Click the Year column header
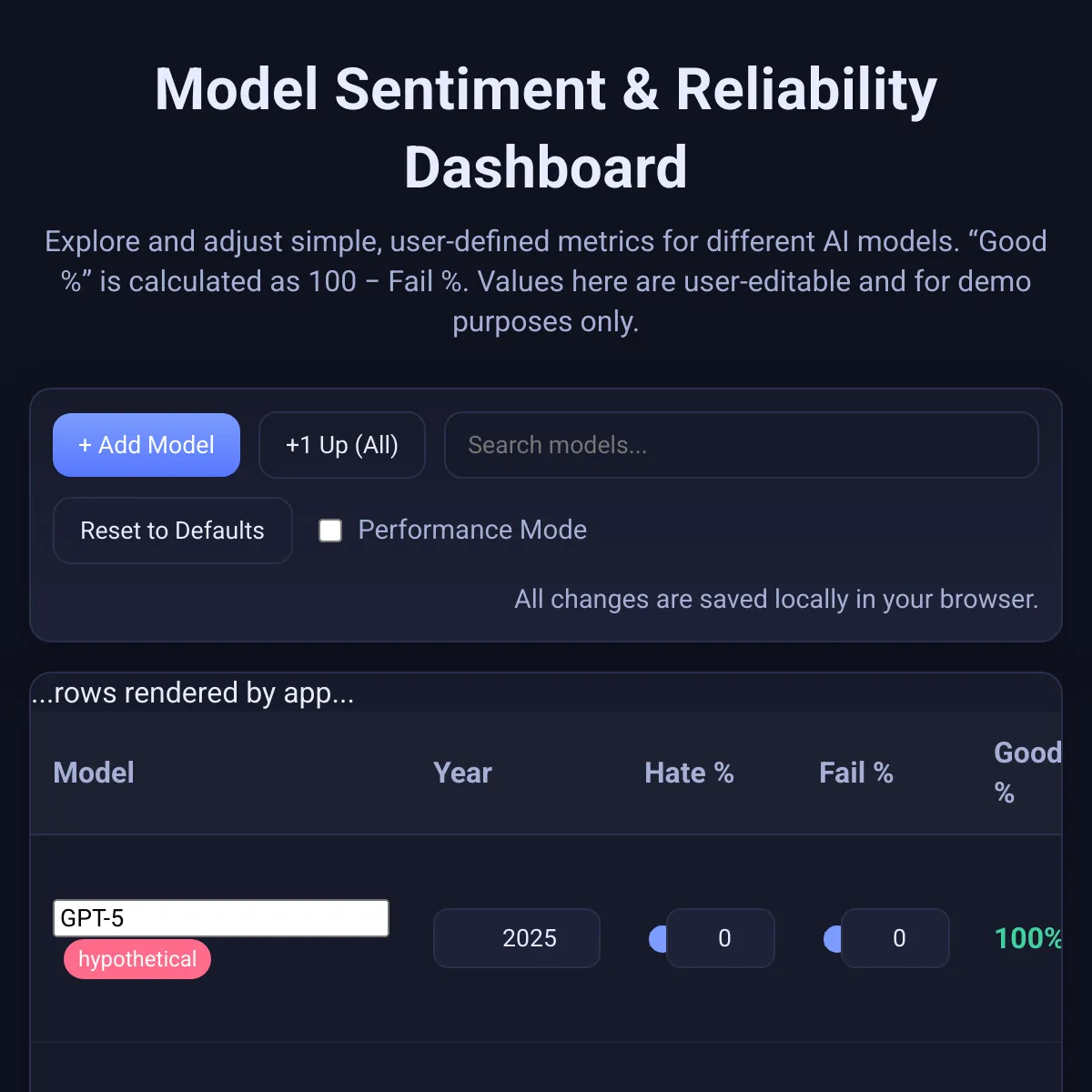 coord(462,773)
